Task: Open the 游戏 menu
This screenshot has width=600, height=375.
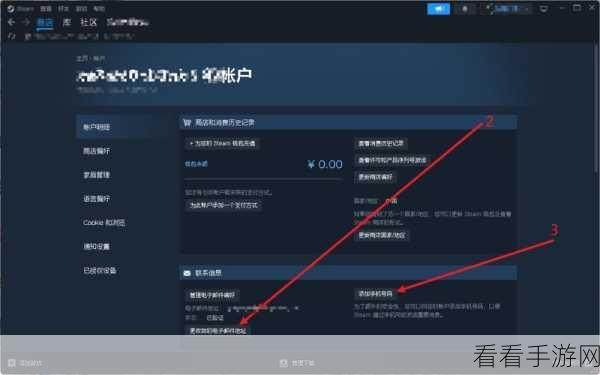Action: 81,8
